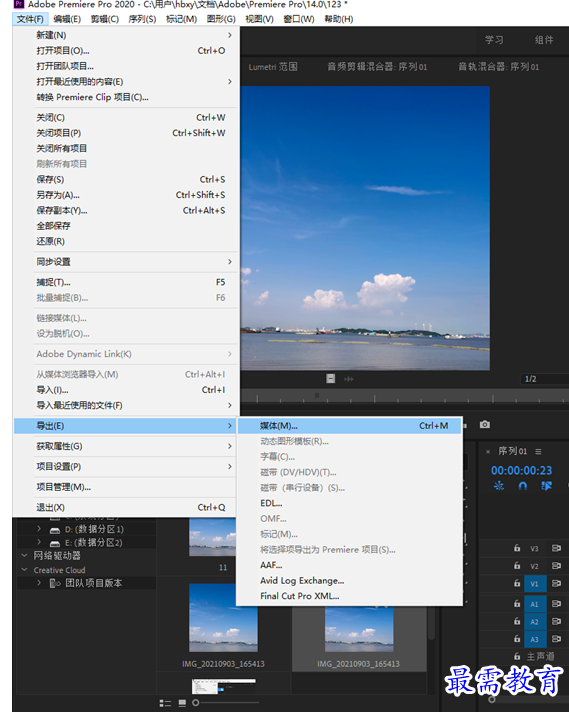Click the program monitor sky preview
Image resolution: width=569 pixels, height=712 pixels.
click(365, 228)
